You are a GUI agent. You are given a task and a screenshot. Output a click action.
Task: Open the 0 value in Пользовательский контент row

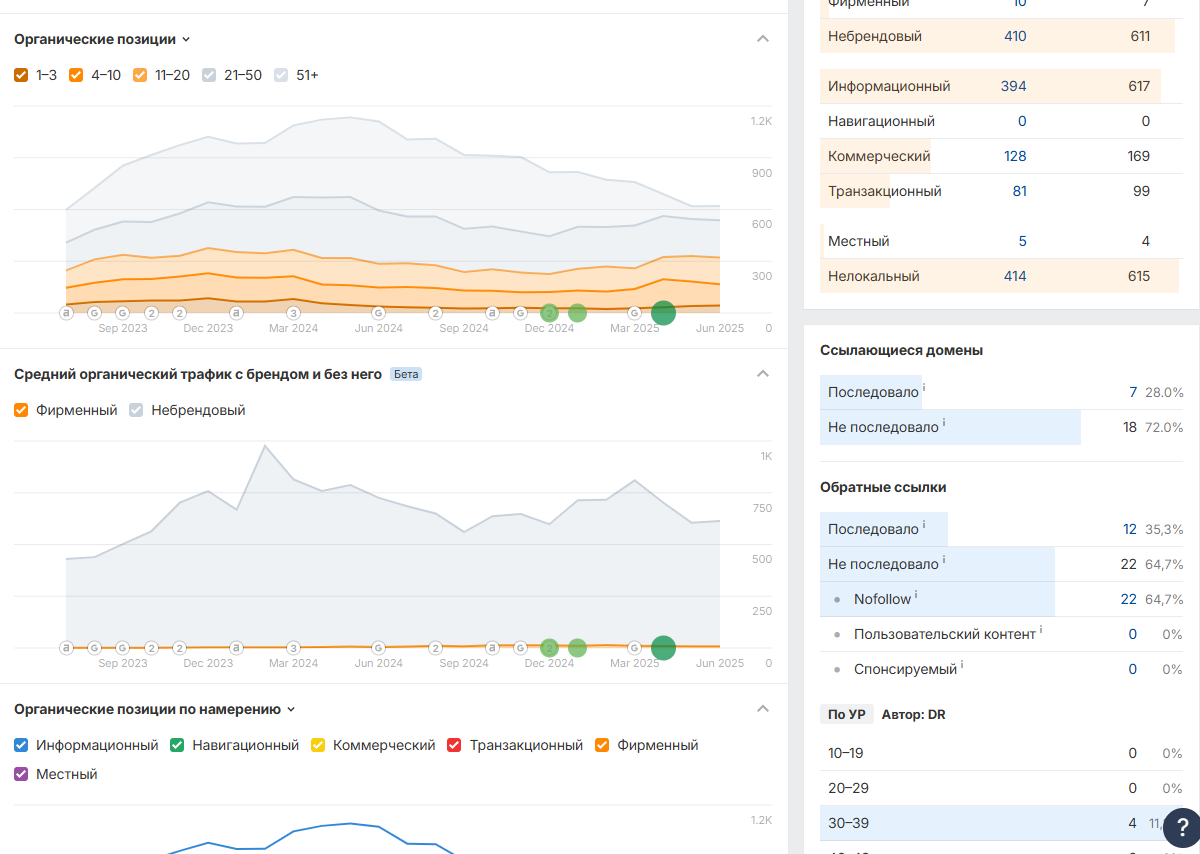pos(1133,634)
